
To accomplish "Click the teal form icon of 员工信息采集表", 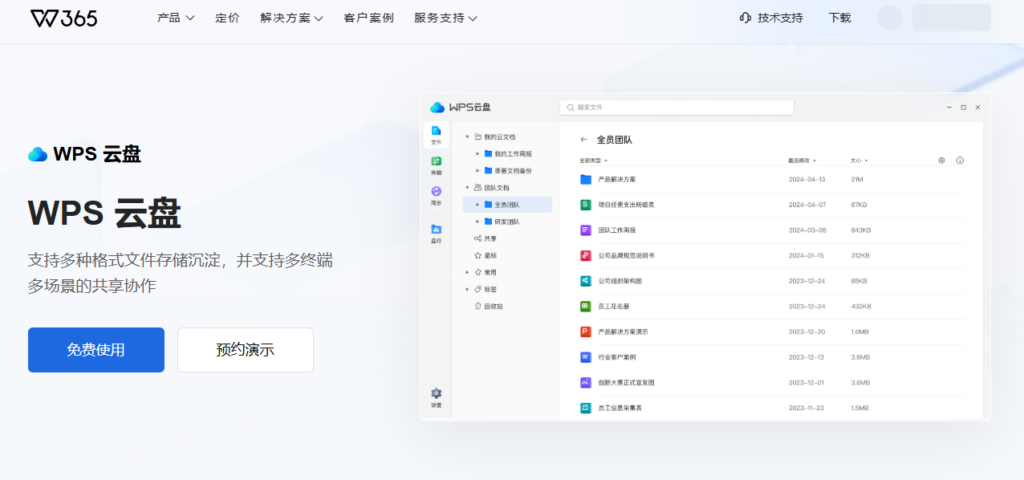I will [x=586, y=408].
